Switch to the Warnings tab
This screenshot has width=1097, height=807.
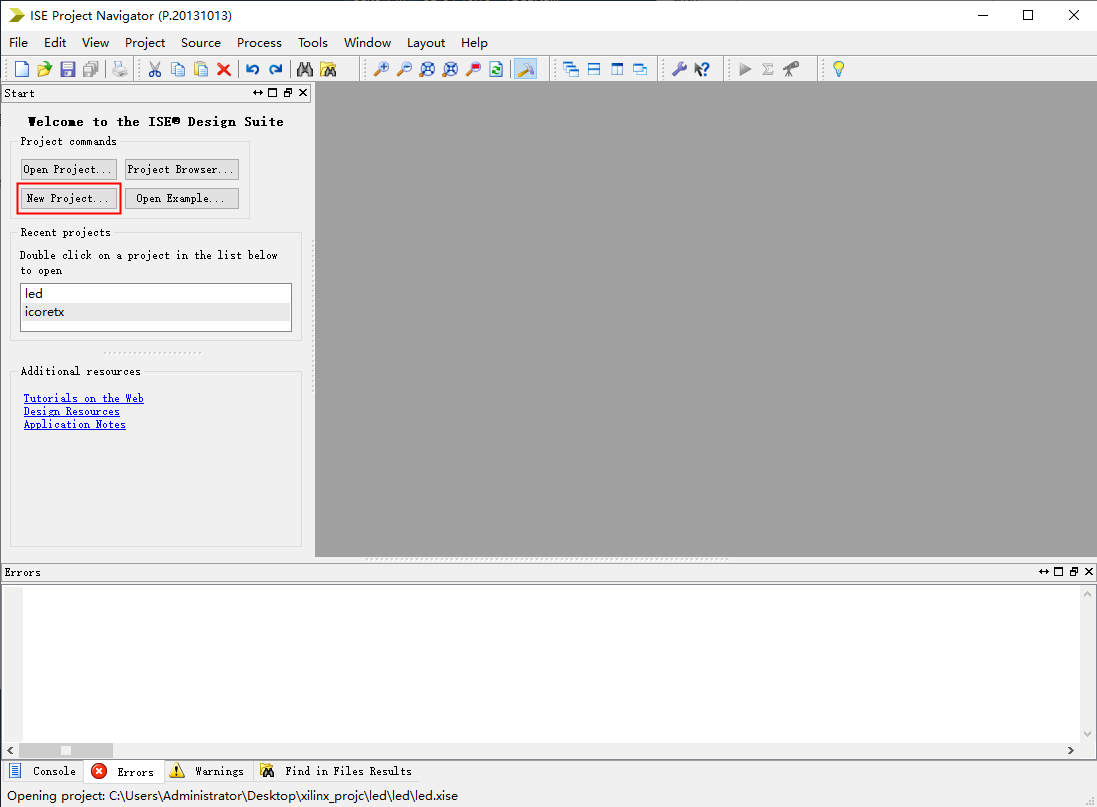(207, 771)
